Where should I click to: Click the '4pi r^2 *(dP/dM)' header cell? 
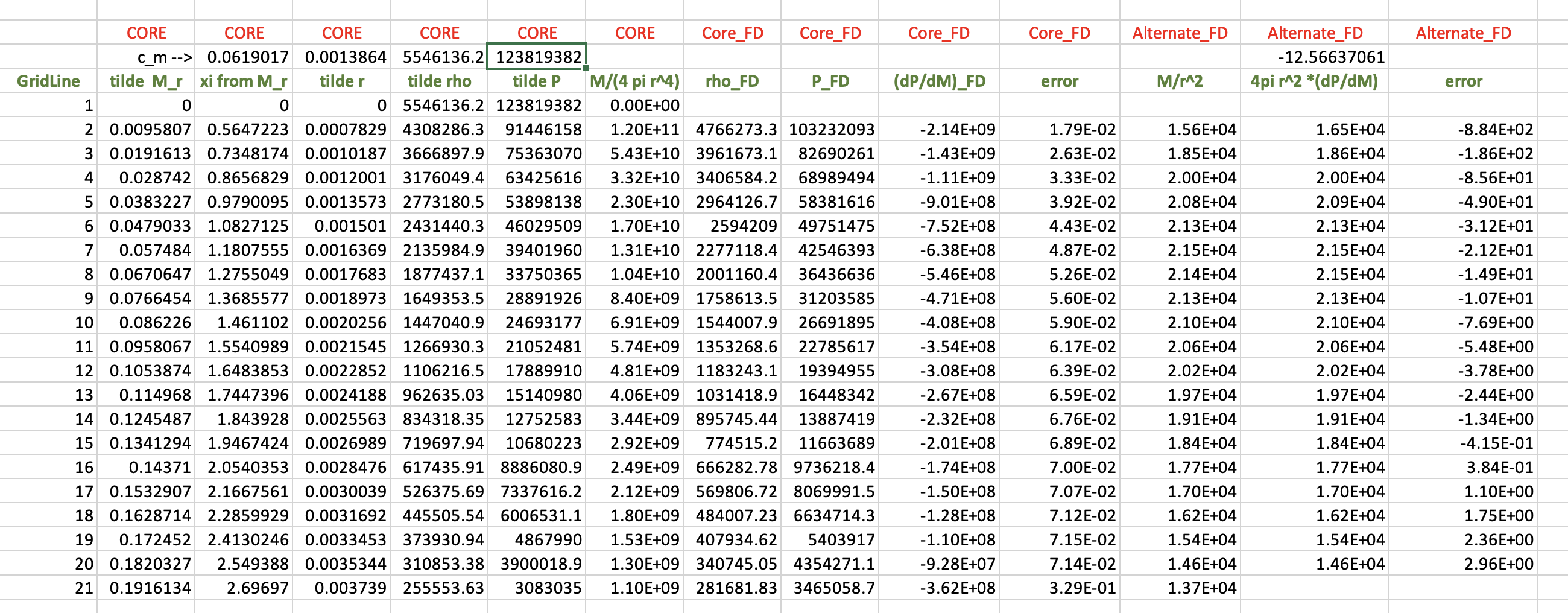(x=1314, y=81)
